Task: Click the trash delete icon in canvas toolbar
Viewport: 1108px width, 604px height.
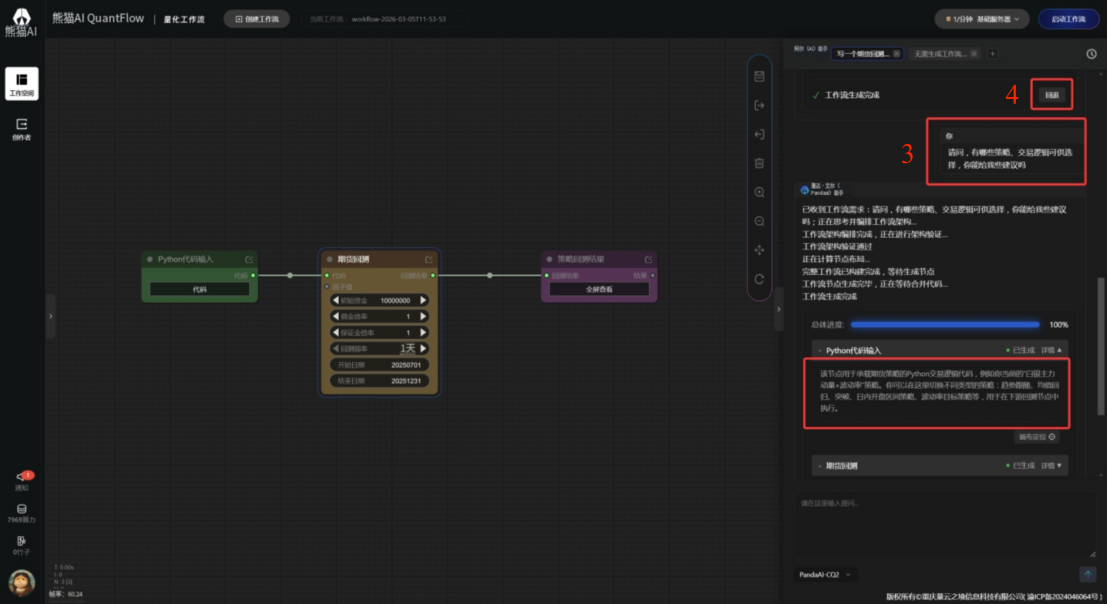Action: point(760,163)
